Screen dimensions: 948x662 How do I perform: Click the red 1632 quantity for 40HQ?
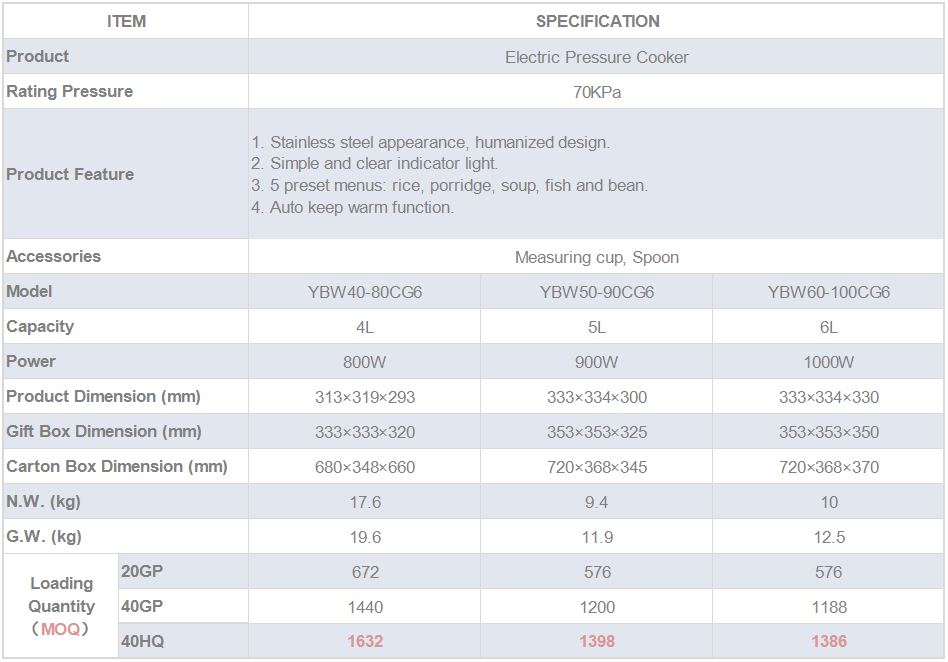point(365,641)
